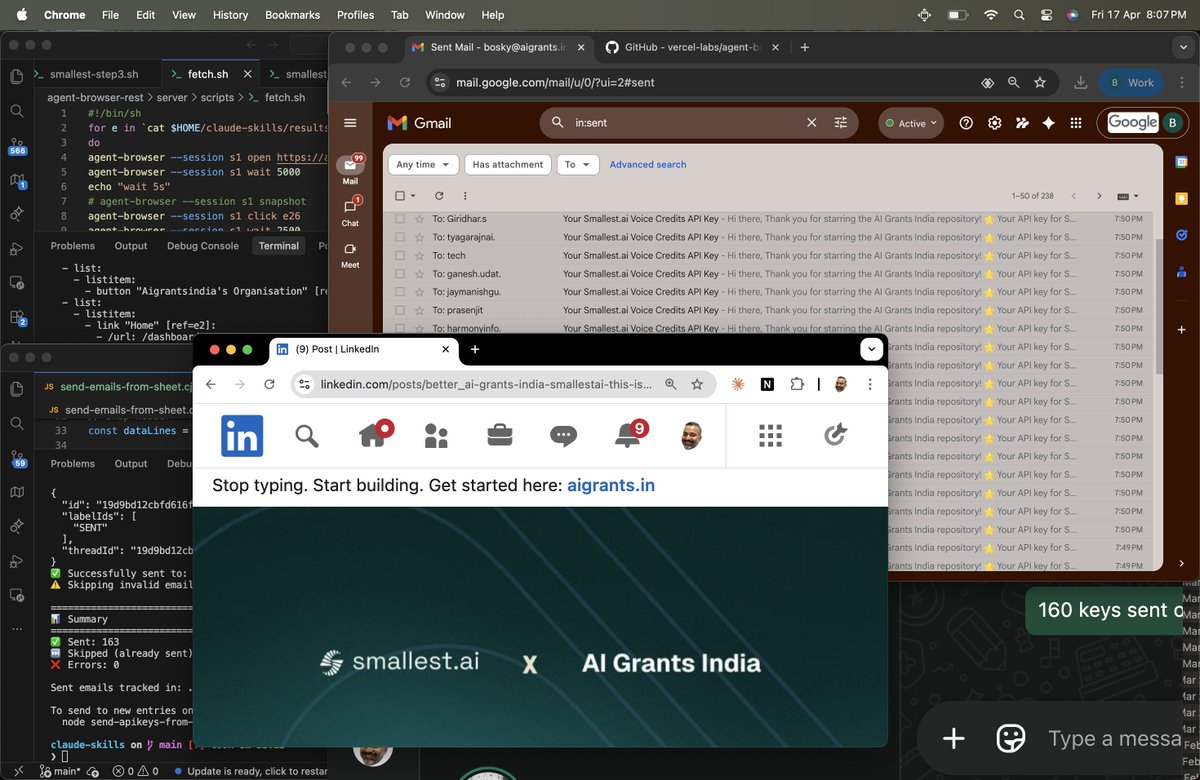Open LinkedIn Messaging chat bubble icon

pyautogui.click(x=563, y=436)
